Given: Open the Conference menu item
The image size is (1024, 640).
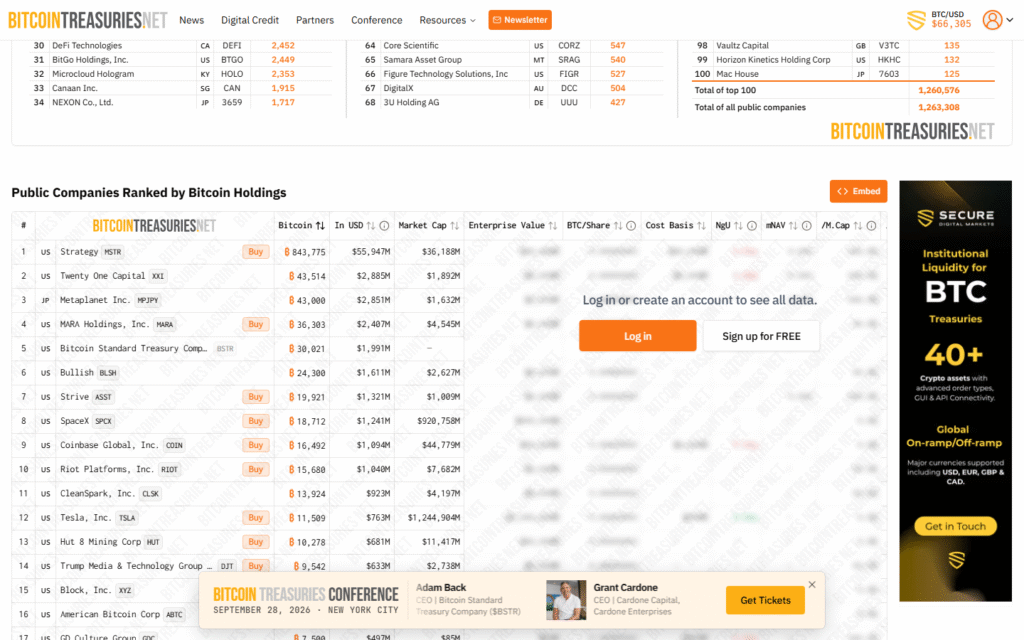Looking at the screenshot, I should (377, 20).
